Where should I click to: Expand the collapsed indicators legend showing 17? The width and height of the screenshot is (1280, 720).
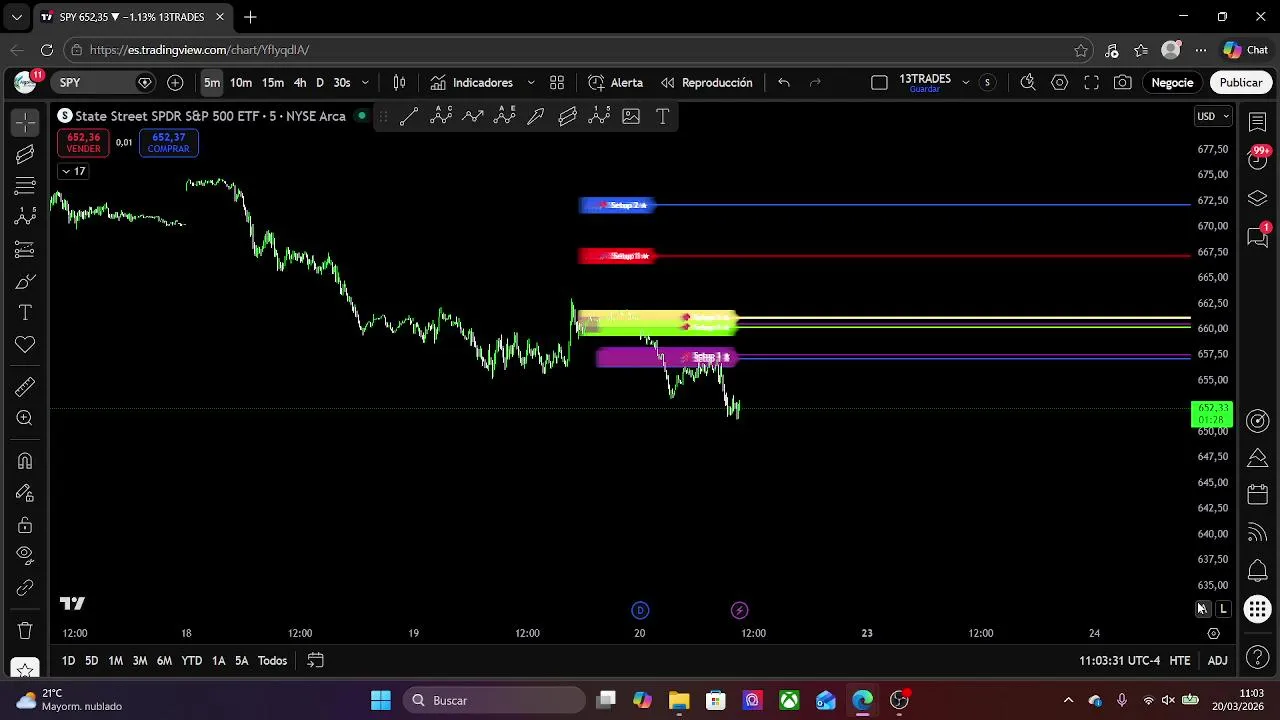73,172
